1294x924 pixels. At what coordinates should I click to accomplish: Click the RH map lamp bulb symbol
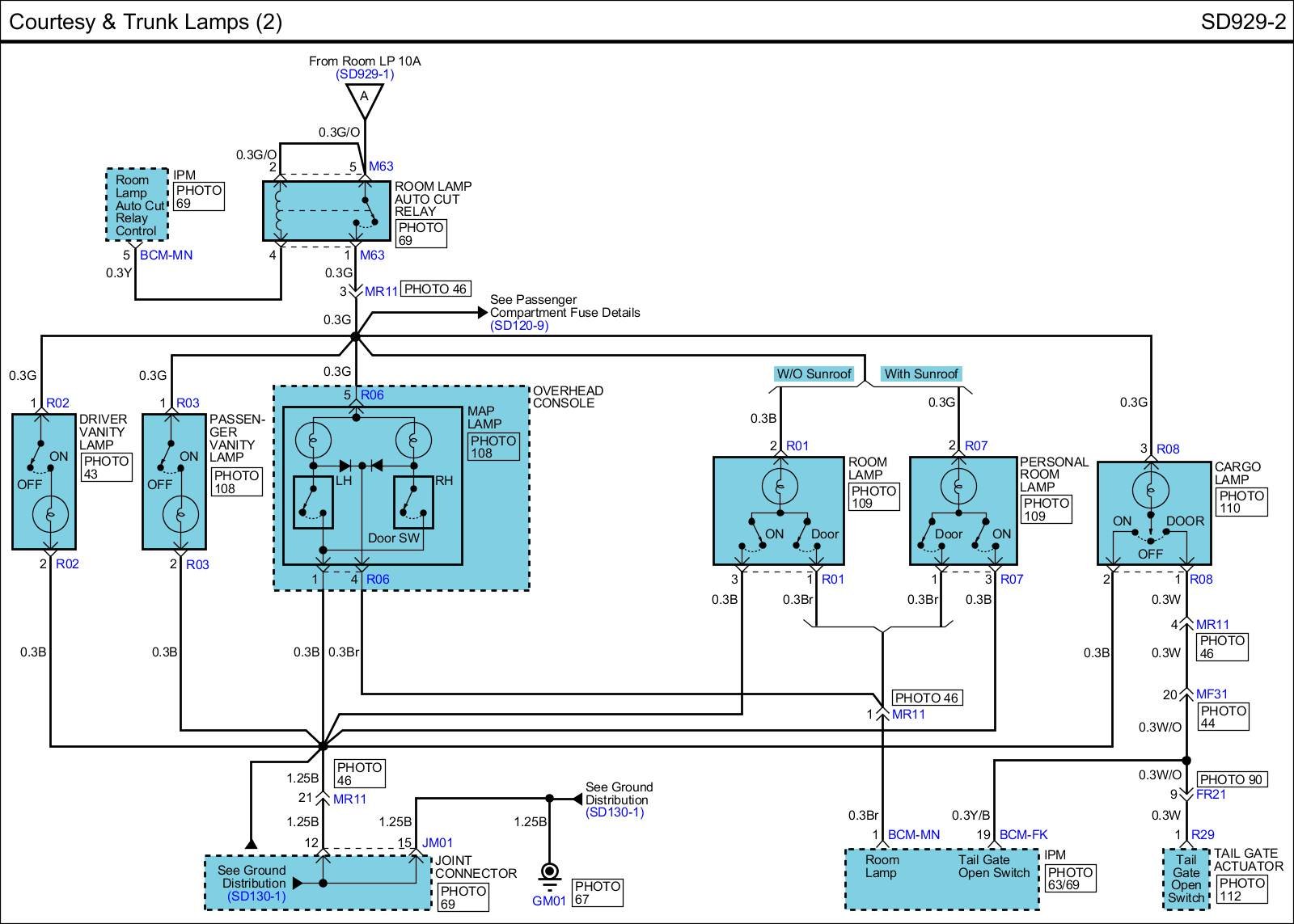coord(412,441)
